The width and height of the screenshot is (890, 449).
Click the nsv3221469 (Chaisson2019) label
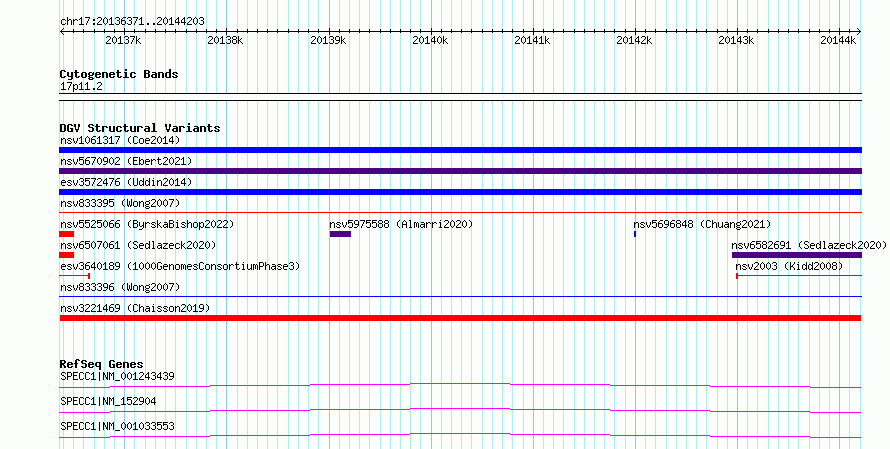(135, 308)
